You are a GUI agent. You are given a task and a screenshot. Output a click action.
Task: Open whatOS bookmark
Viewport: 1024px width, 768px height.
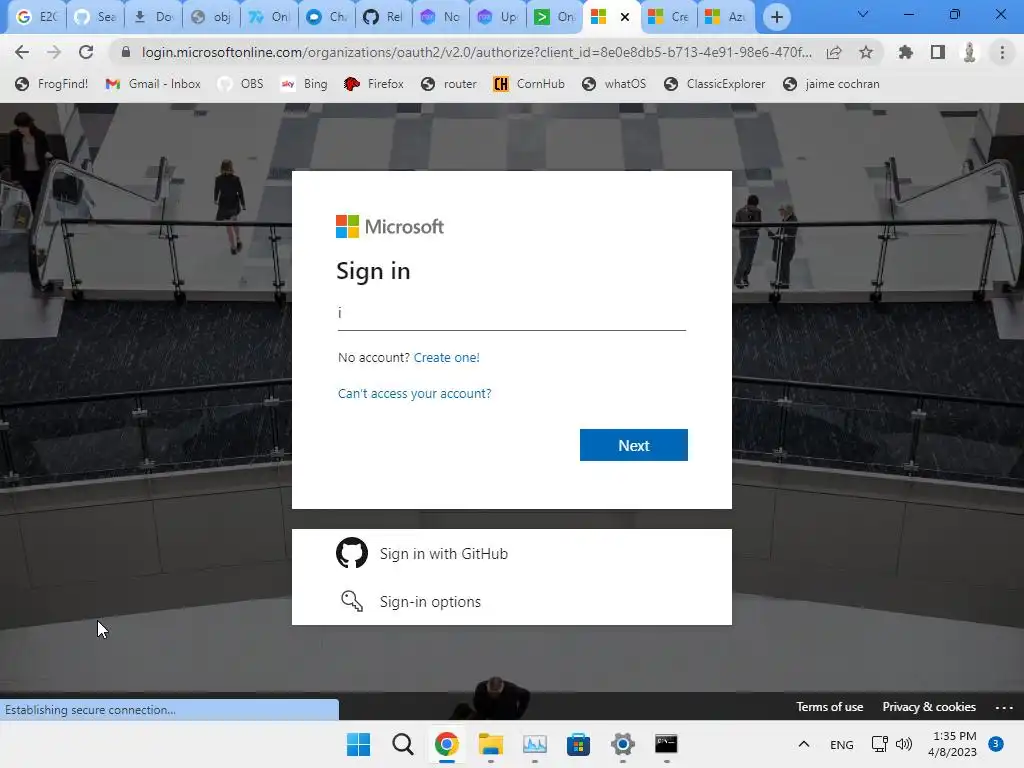[614, 84]
